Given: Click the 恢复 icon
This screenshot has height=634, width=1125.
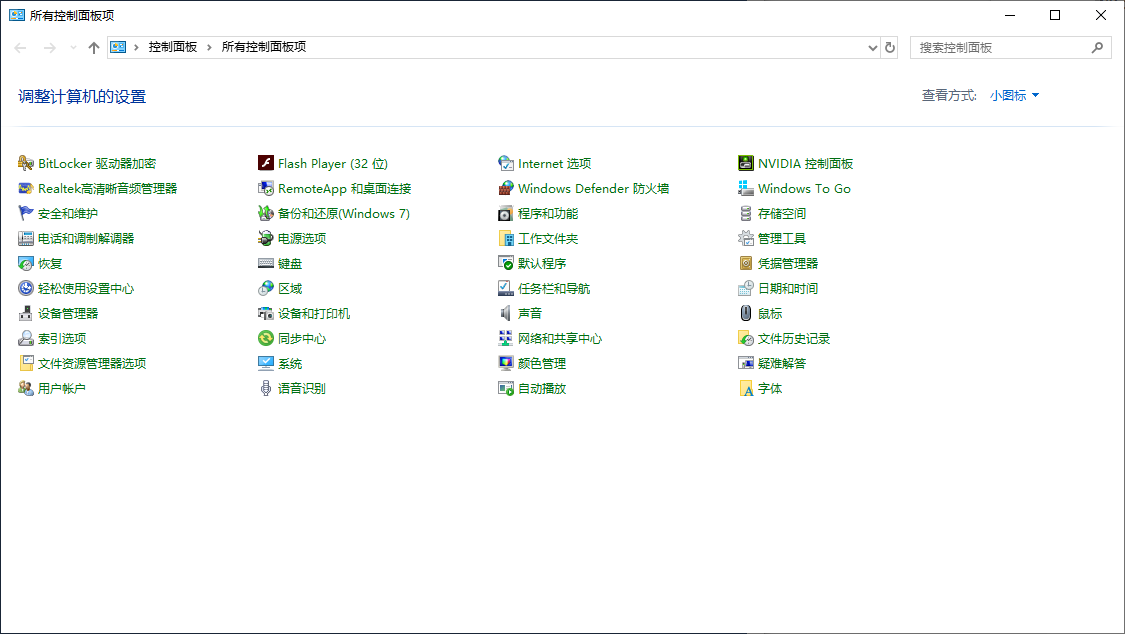Looking at the screenshot, I should coord(26,264).
